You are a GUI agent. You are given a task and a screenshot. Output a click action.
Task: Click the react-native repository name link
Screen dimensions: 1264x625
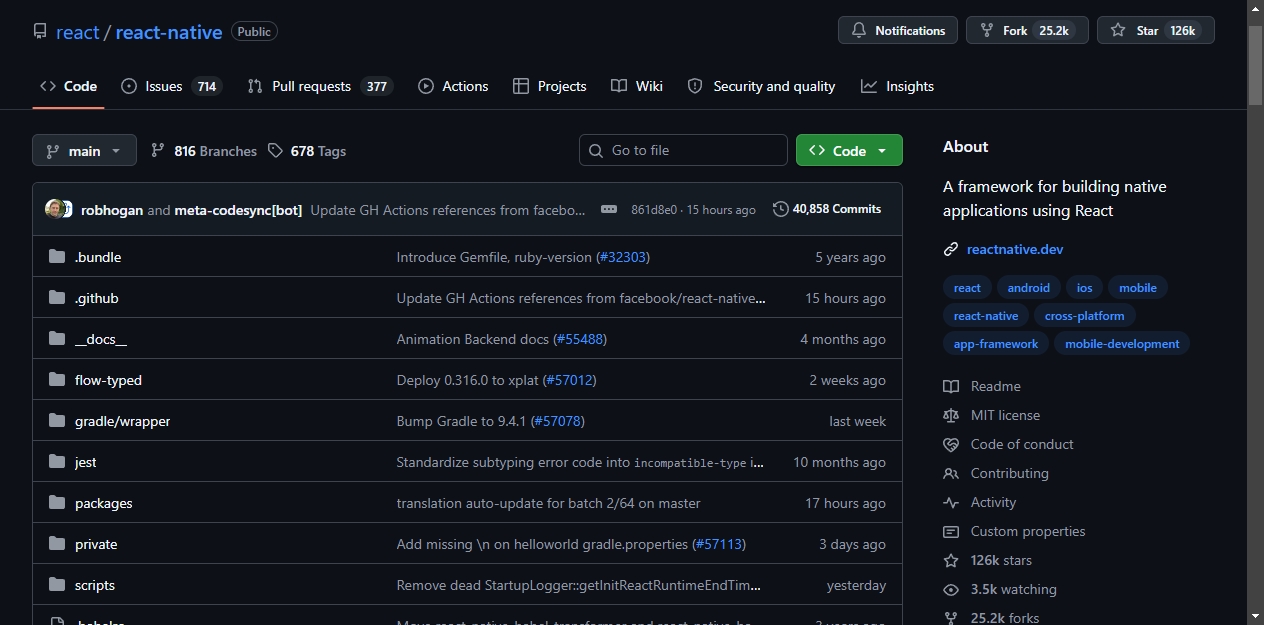[x=169, y=32]
